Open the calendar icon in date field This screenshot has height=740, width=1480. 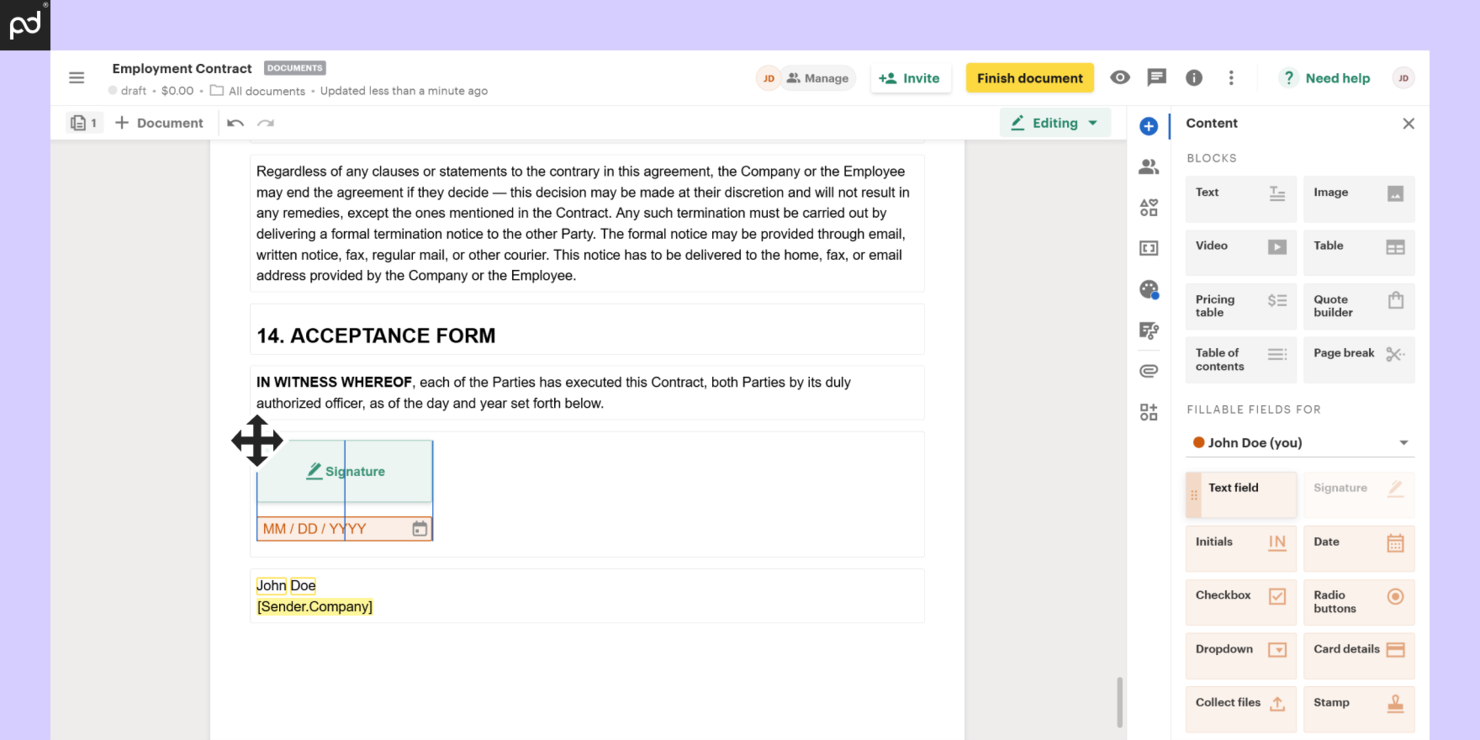coord(420,529)
